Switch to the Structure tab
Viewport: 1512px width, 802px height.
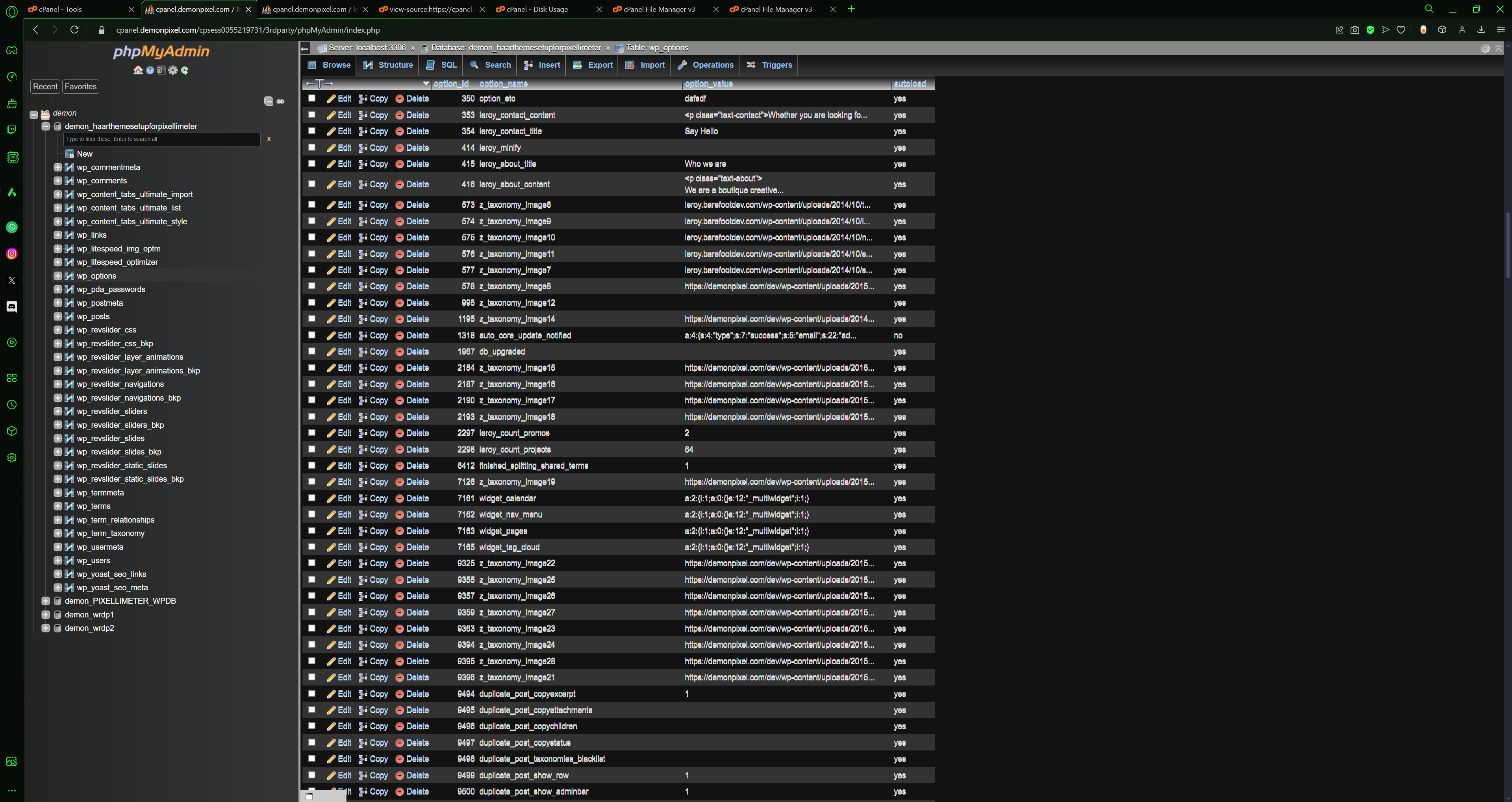(388, 65)
